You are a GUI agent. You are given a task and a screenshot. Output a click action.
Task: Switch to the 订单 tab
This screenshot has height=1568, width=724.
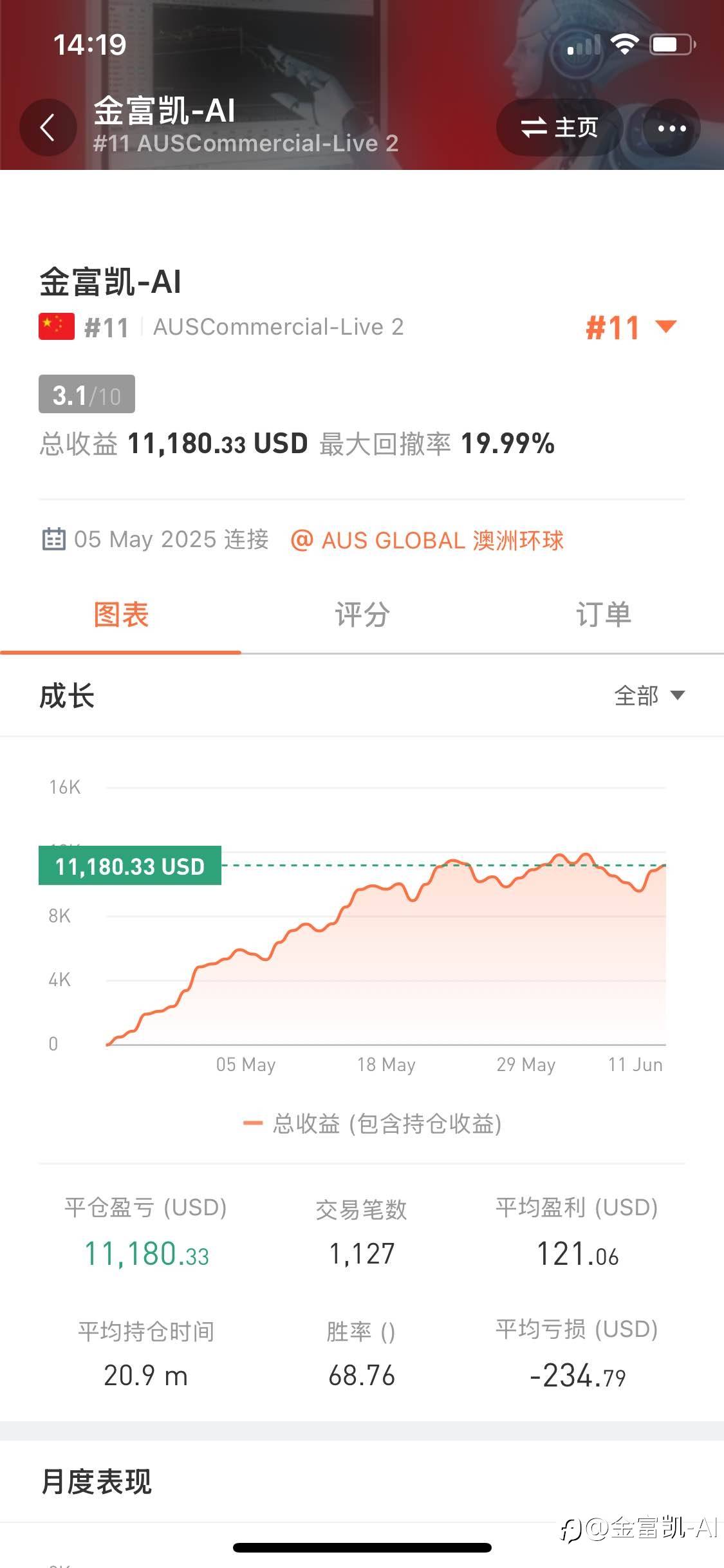[603, 614]
